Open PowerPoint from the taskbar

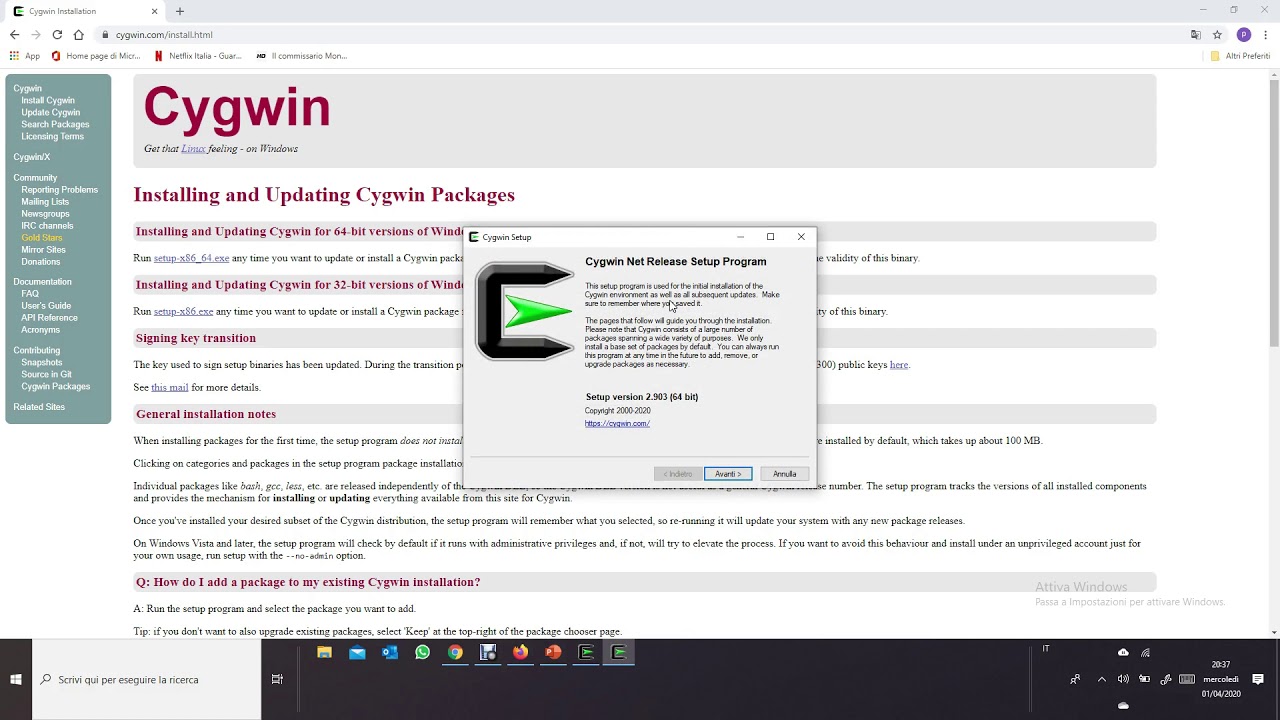click(x=553, y=652)
